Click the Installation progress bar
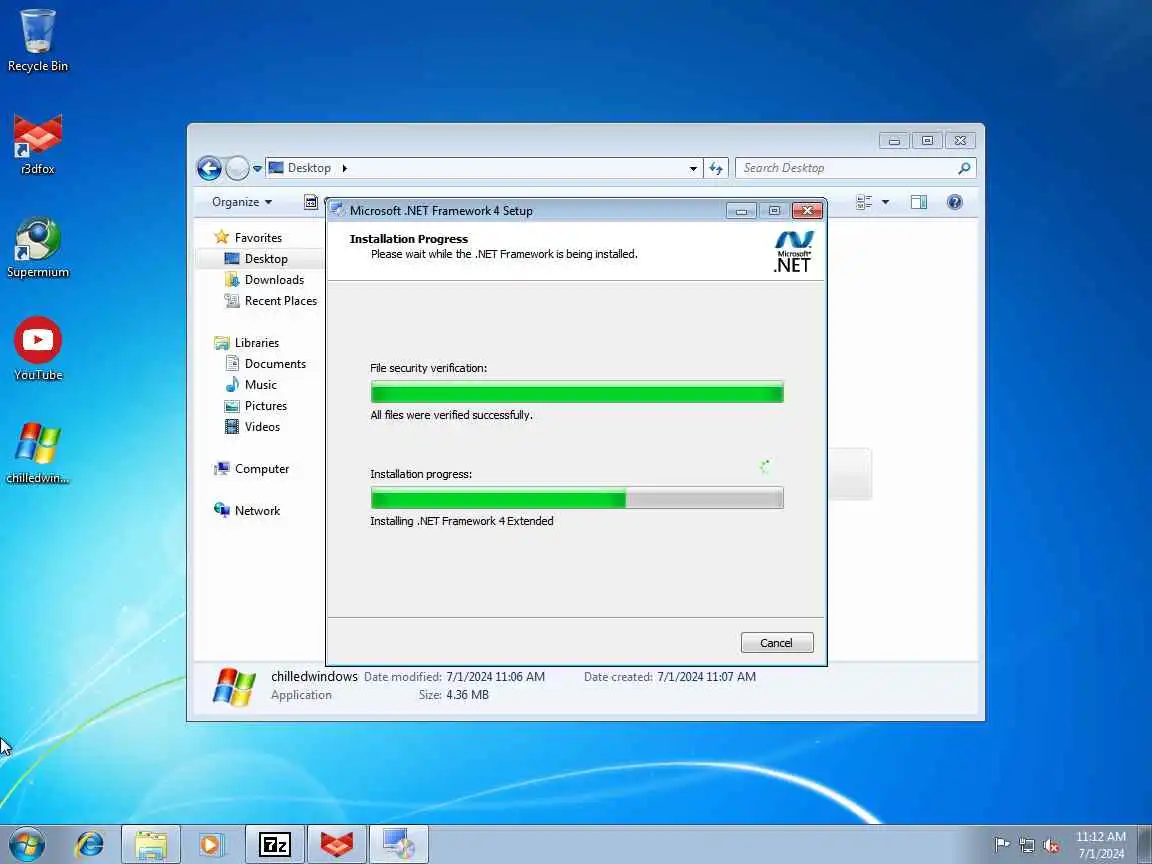 [x=577, y=497]
